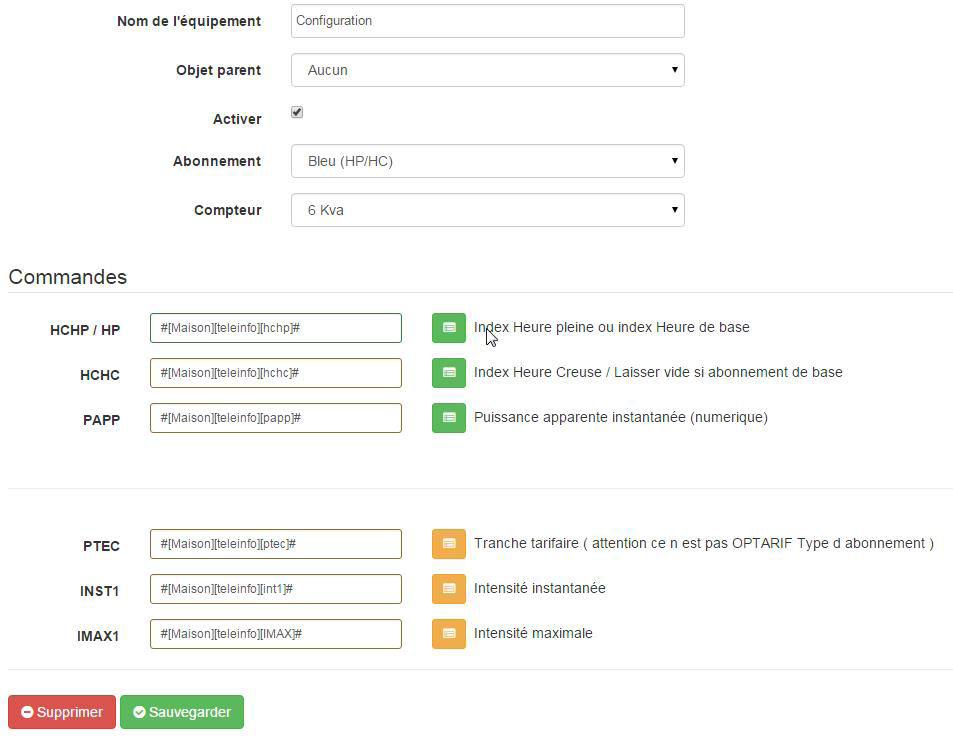953x751 pixels.
Task: Click the green list icon beside HCHP / HP
Action: point(448,328)
